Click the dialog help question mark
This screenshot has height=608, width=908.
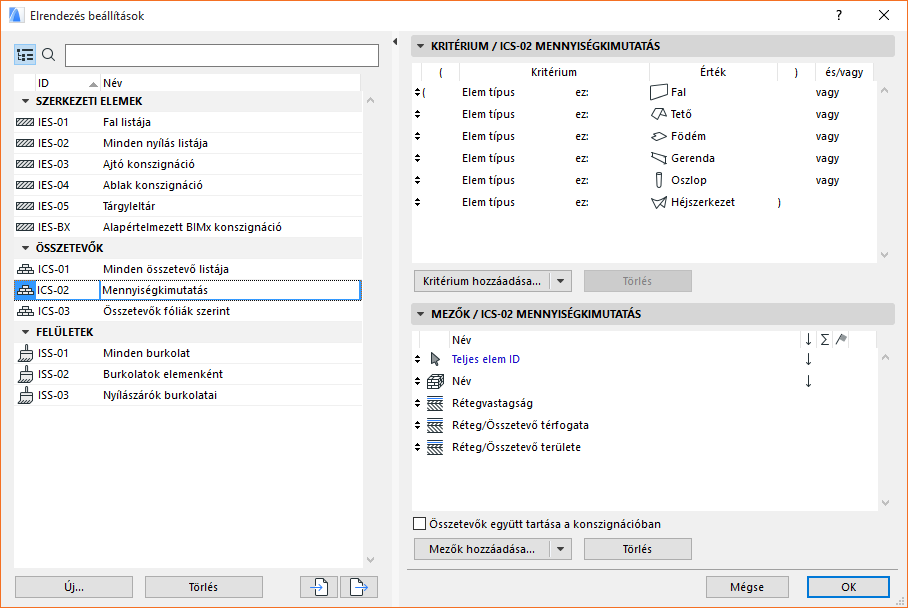839,15
